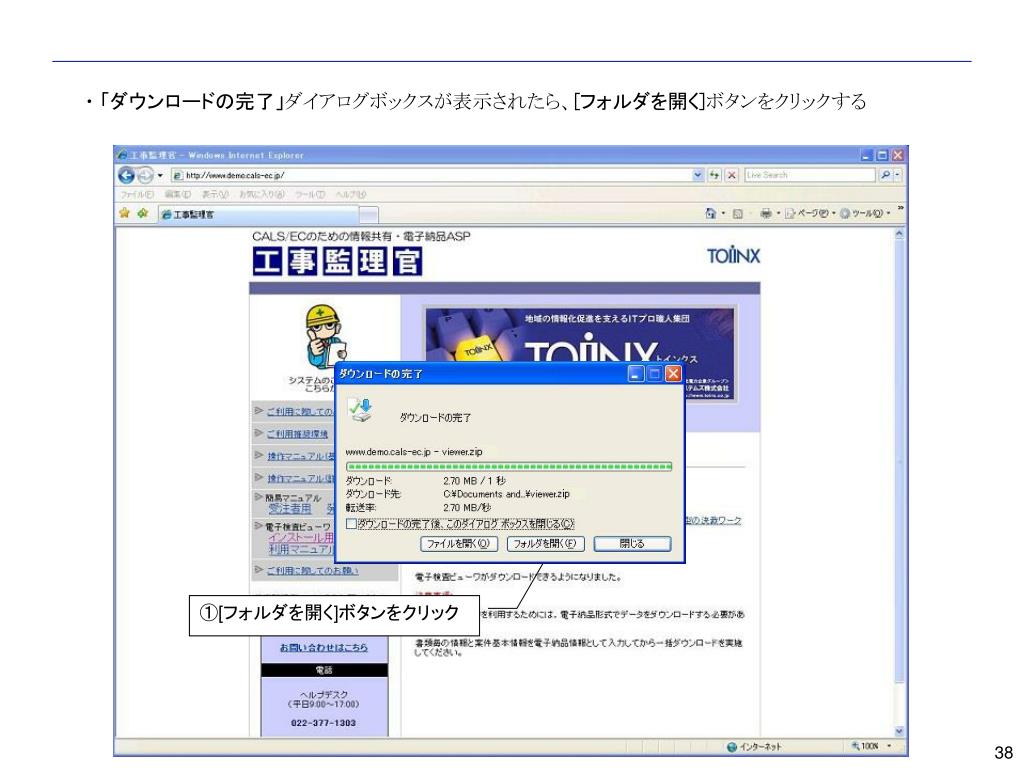Expand the address bar history dropdown
The width and height of the screenshot is (1024, 768).
pos(697,175)
